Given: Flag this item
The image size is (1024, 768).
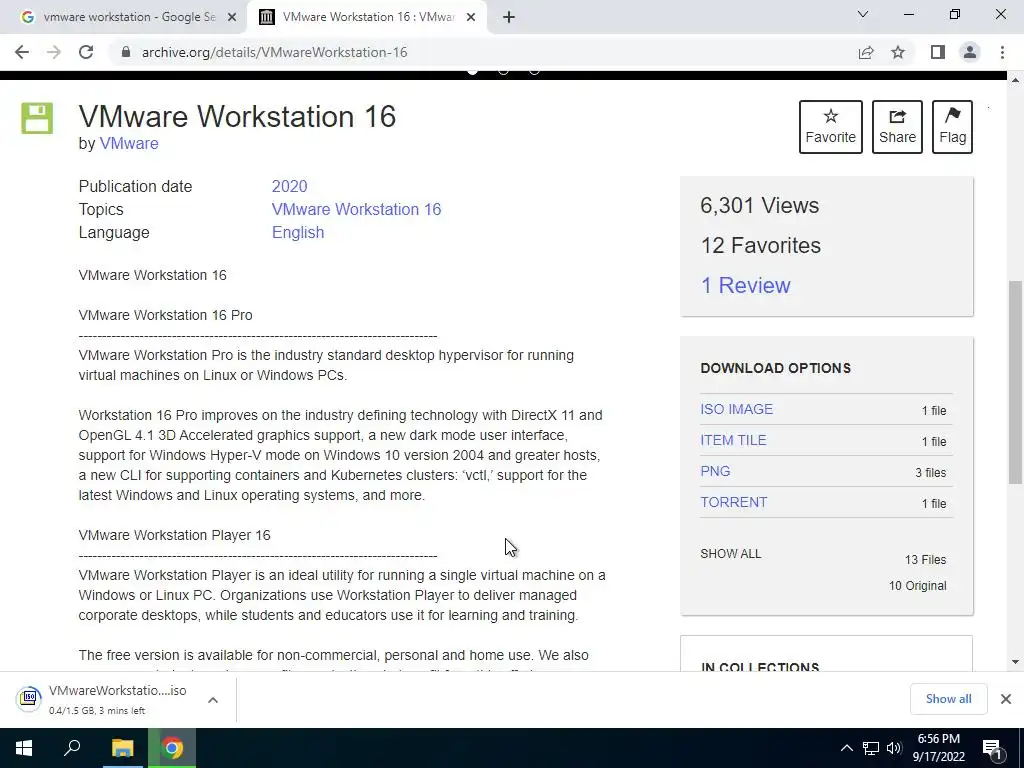Looking at the screenshot, I should tap(952, 127).
